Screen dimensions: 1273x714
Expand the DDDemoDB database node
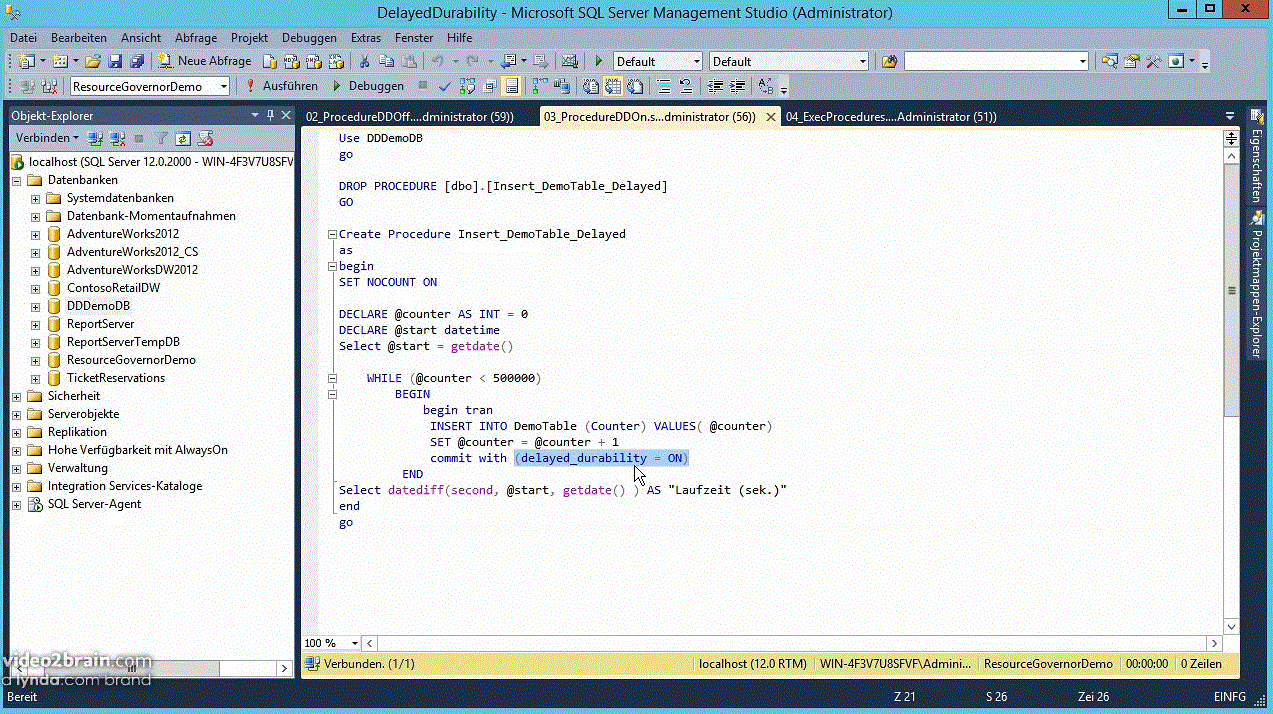pos(36,307)
